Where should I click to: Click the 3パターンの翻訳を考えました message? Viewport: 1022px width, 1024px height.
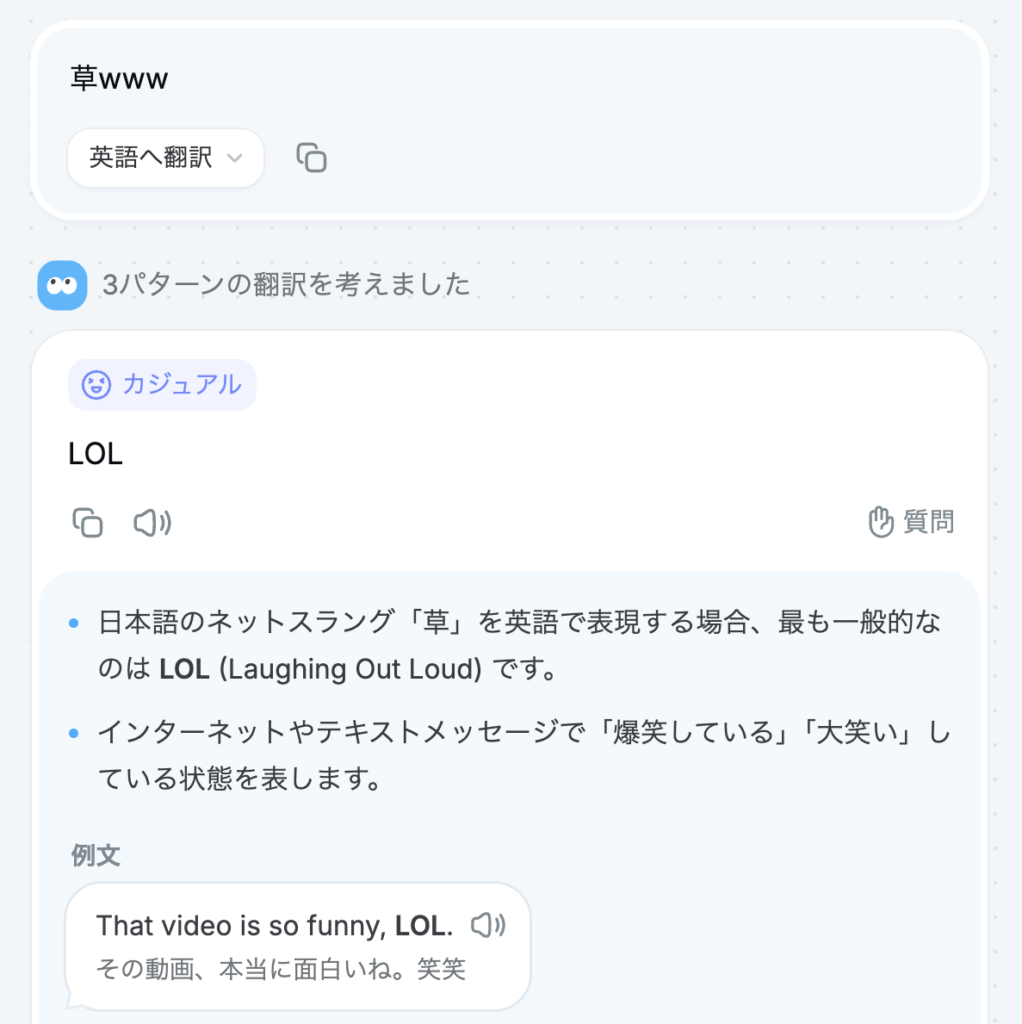pos(286,285)
